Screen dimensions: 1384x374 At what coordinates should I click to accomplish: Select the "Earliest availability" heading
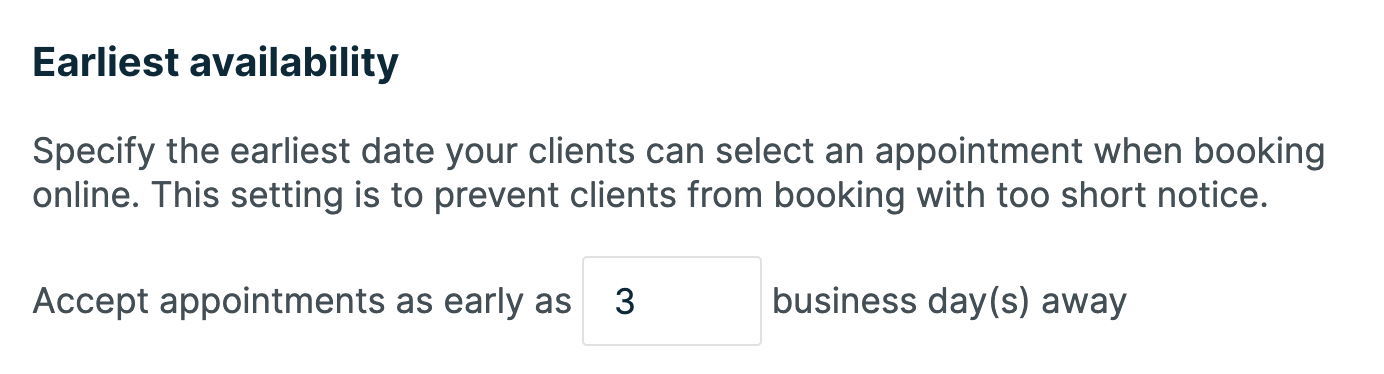[x=216, y=64]
